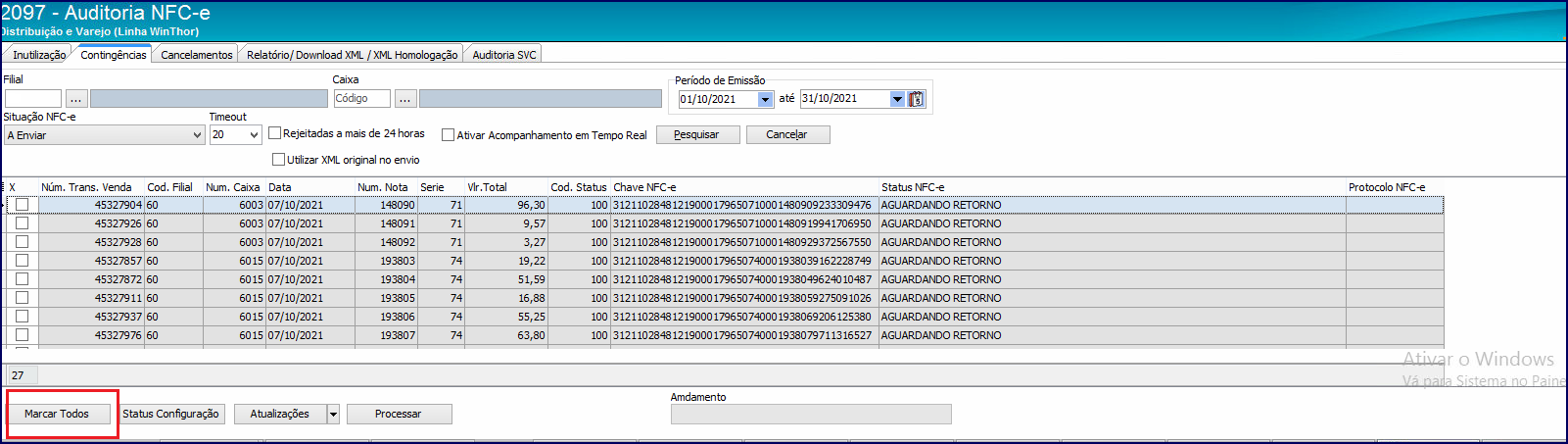Select Contingências tab
The height and width of the screenshot is (444, 1568).
click(114, 55)
